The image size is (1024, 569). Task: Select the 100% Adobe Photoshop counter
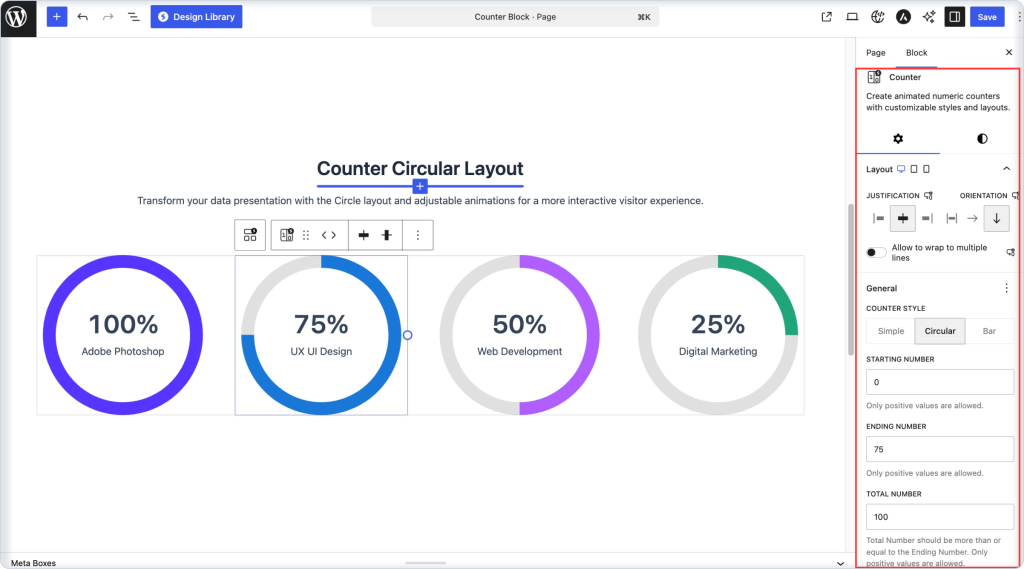[123, 335]
